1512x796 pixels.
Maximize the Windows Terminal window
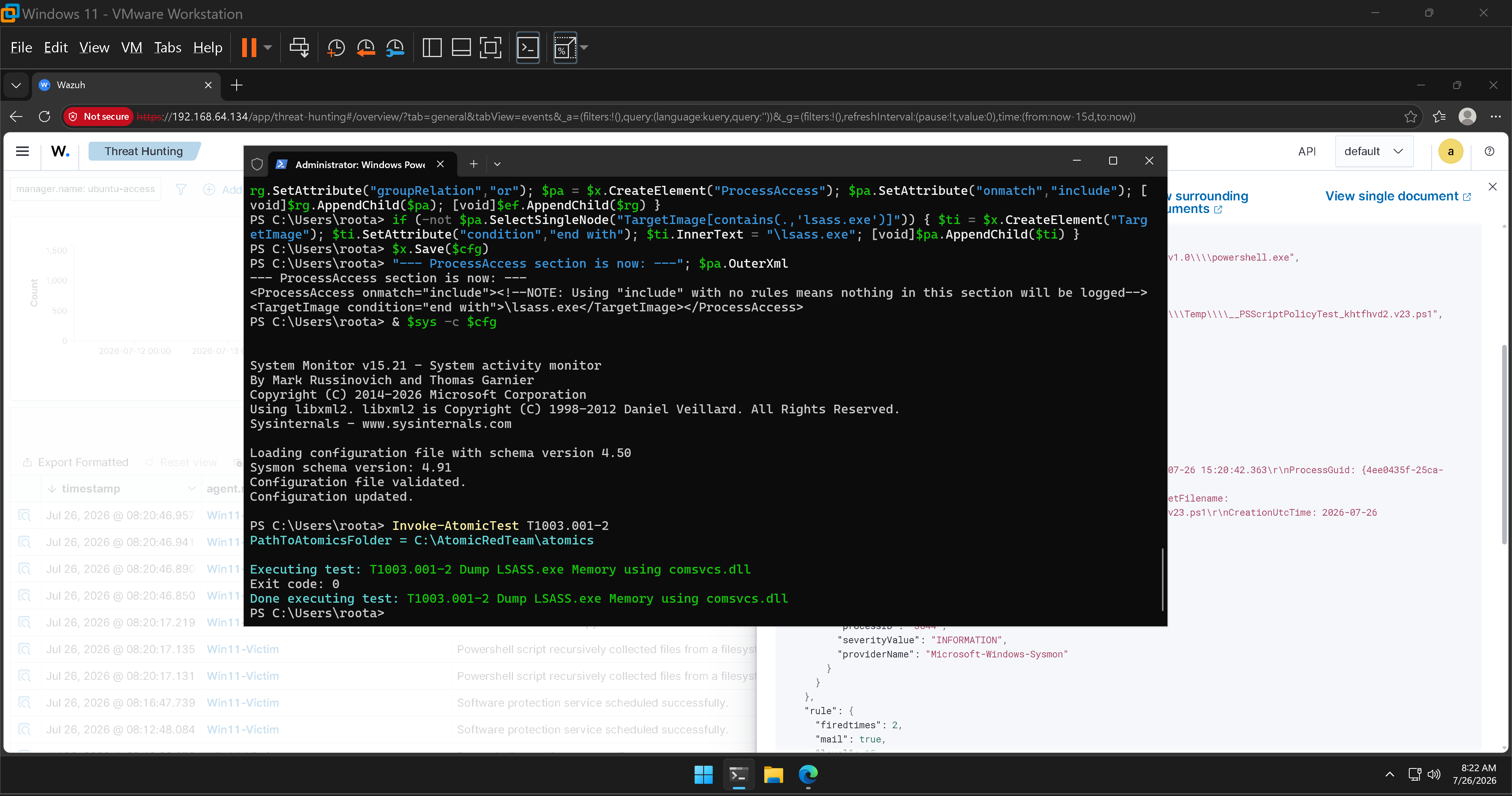pyautogui.click(x=1113, y=161)
